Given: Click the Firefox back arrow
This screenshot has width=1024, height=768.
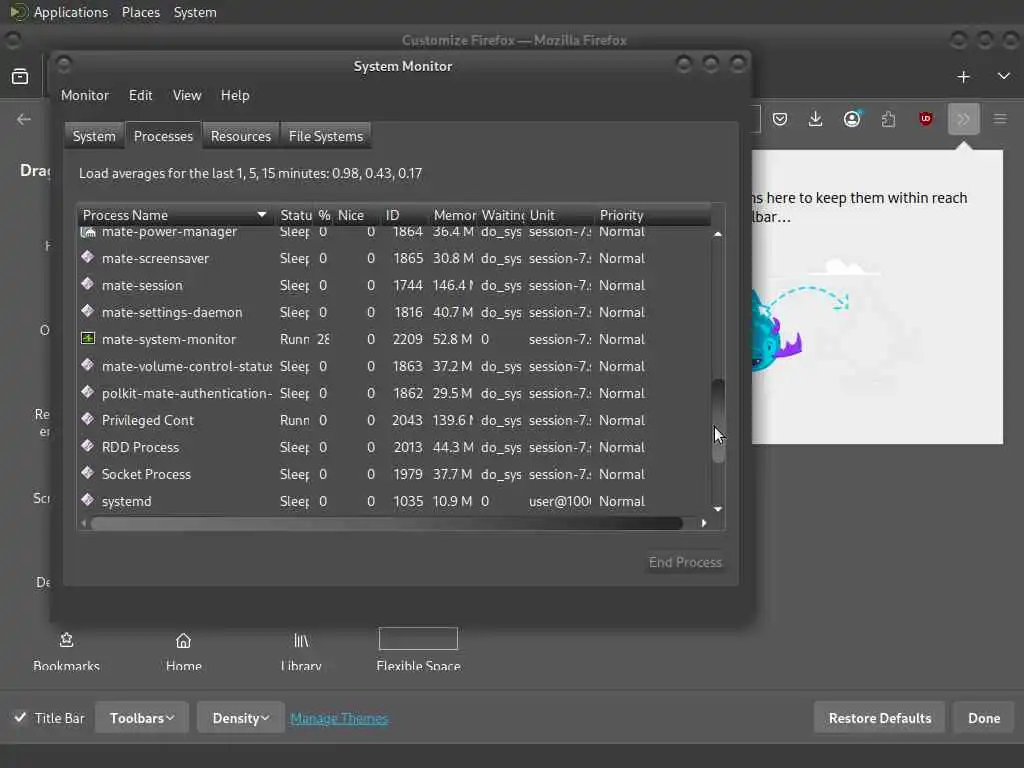Looking at the screenshot, I should (24, 119).
